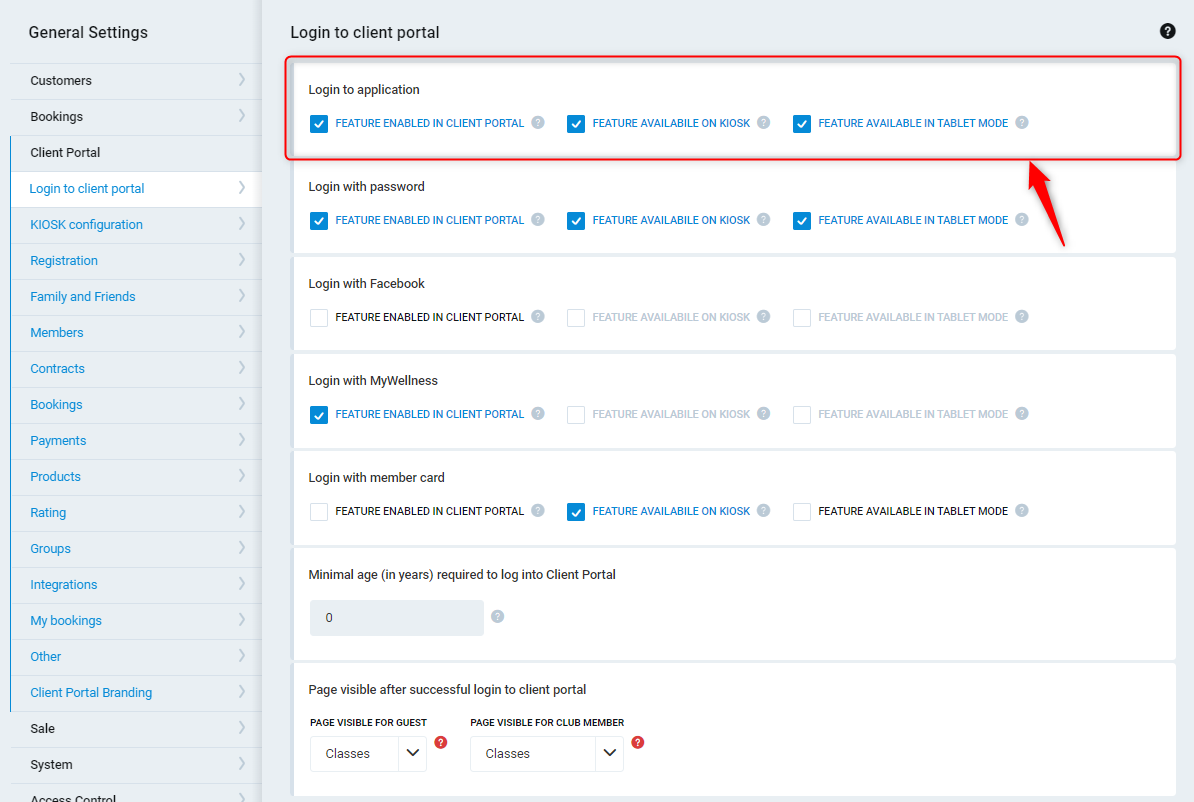
Task: Uncheck Login with MyWellness client portal feature
Action: 319,415
